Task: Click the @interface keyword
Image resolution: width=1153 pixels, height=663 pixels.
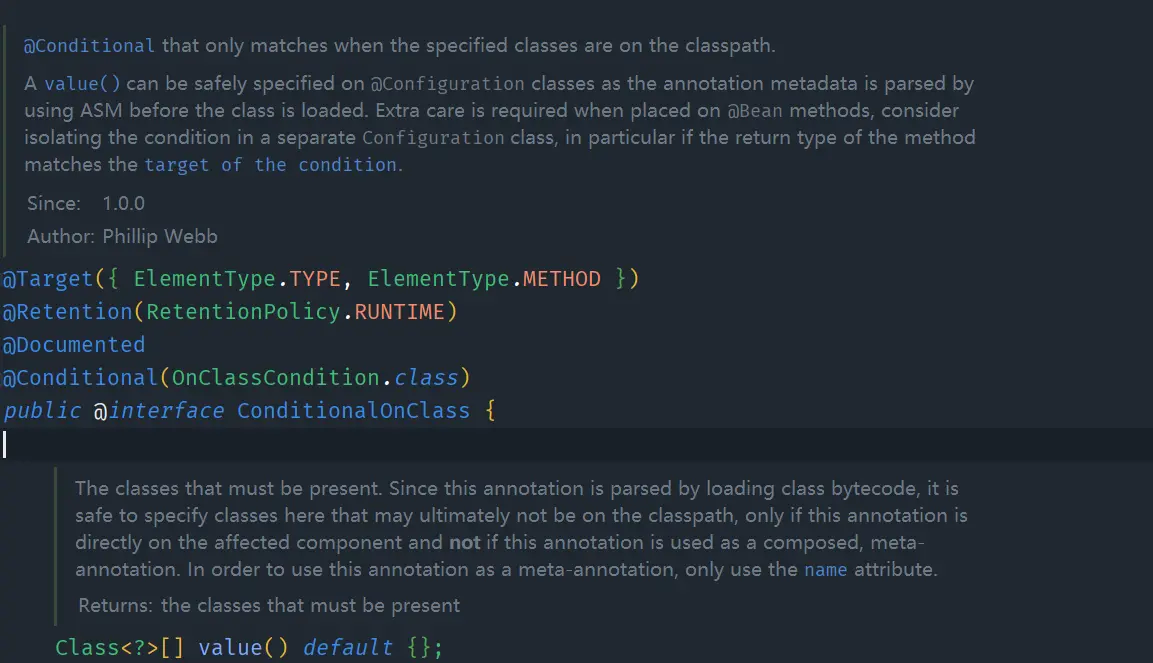Action: 159,411
